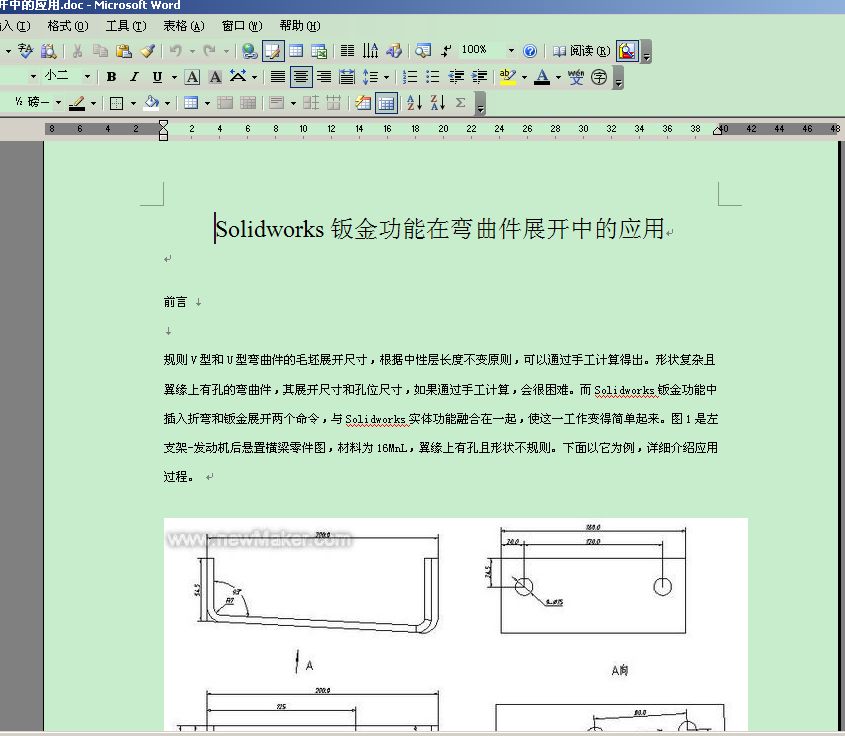Image resolution: width=845 pixels, height=736 pixels.
Task: Open the 工具(T) menu
Action: 126,26
